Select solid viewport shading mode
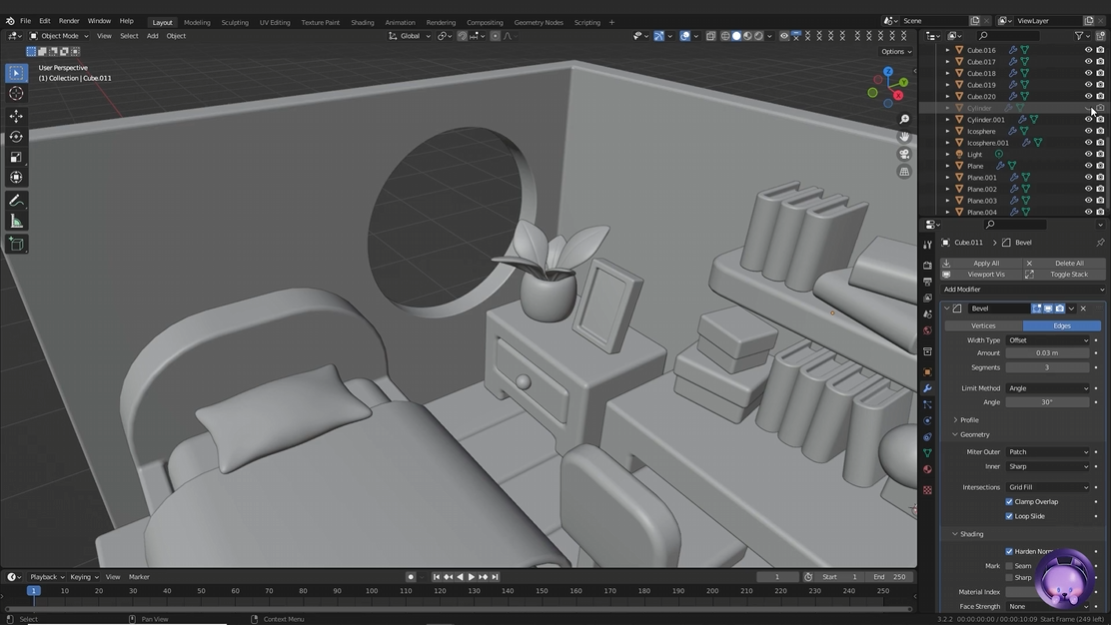The image size is (1111, 625). pos(736,35)
